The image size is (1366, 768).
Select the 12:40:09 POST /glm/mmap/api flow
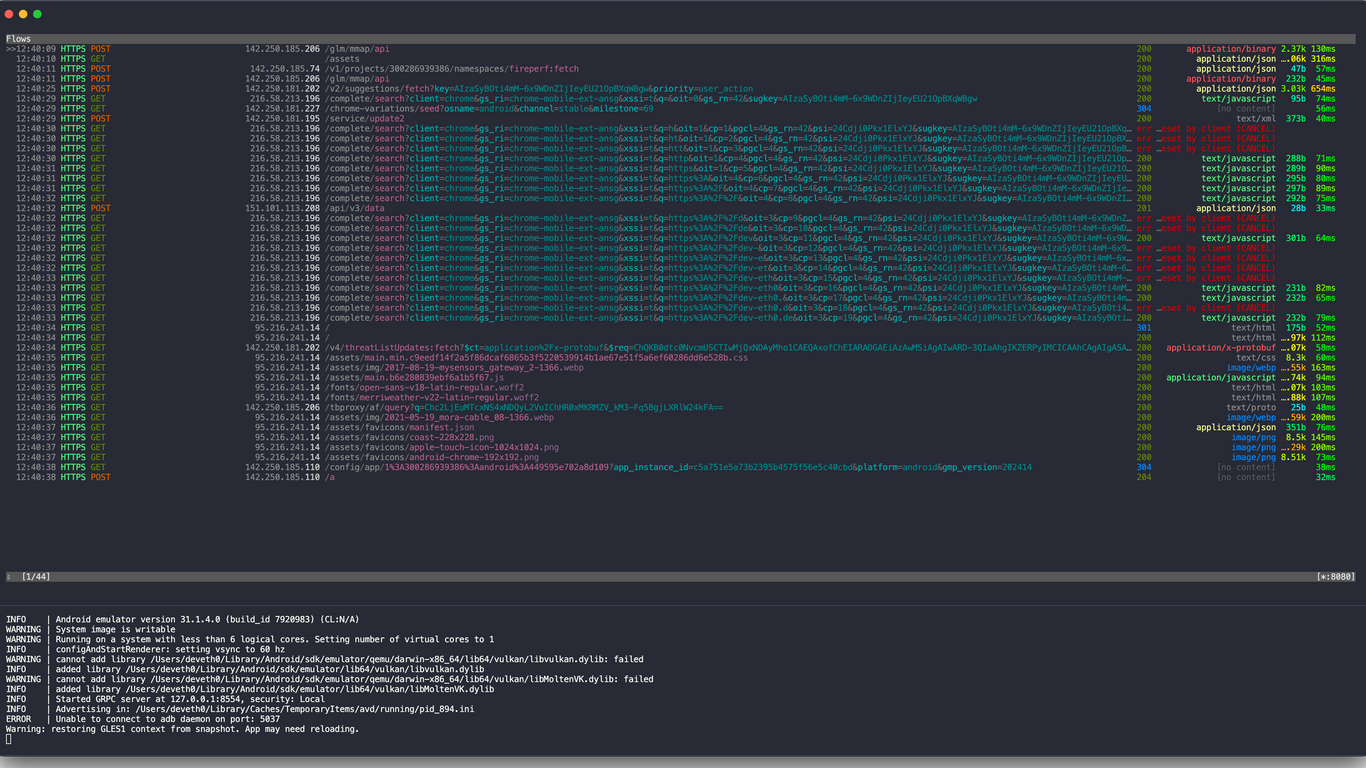tap(672, 48)
